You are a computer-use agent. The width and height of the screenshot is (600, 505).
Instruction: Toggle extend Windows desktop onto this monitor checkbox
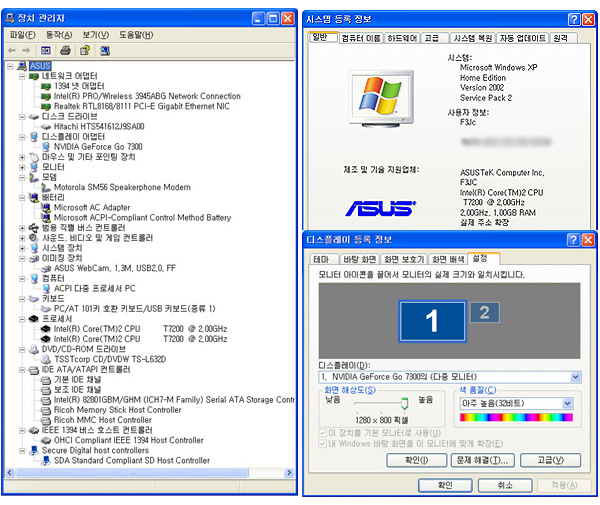point(322,444)
